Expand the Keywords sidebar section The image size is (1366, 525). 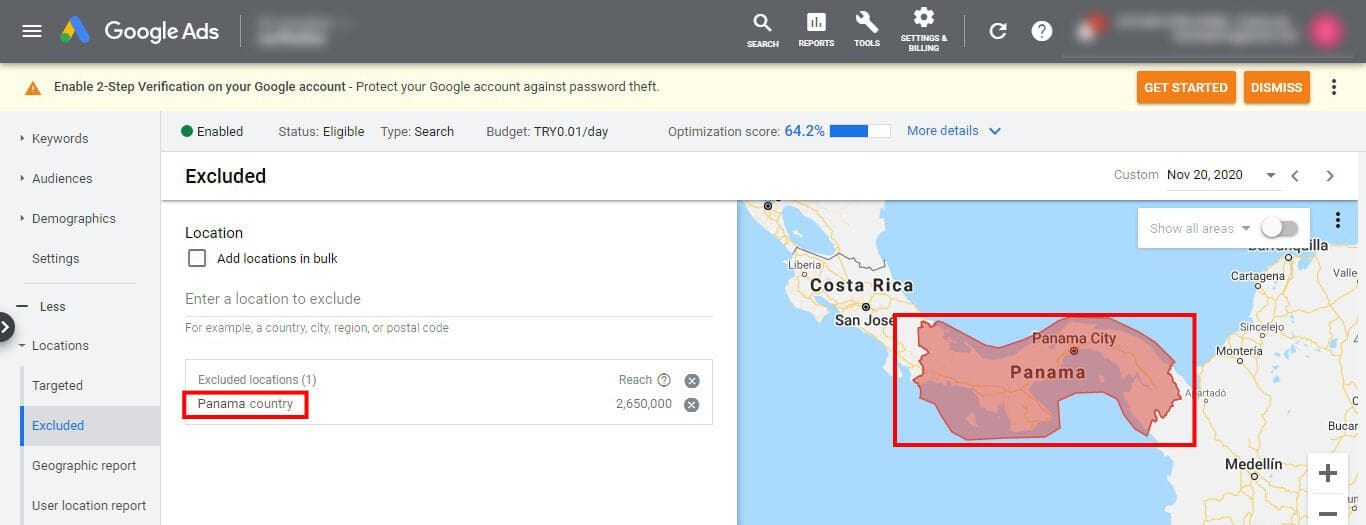point(60,139)
